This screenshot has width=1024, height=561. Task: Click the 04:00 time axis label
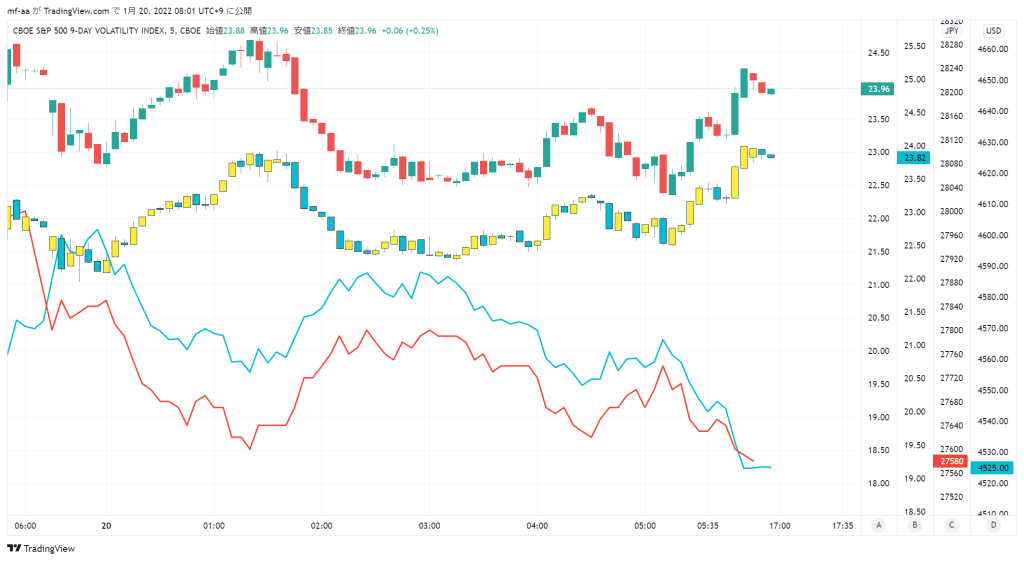pos(537,526)
